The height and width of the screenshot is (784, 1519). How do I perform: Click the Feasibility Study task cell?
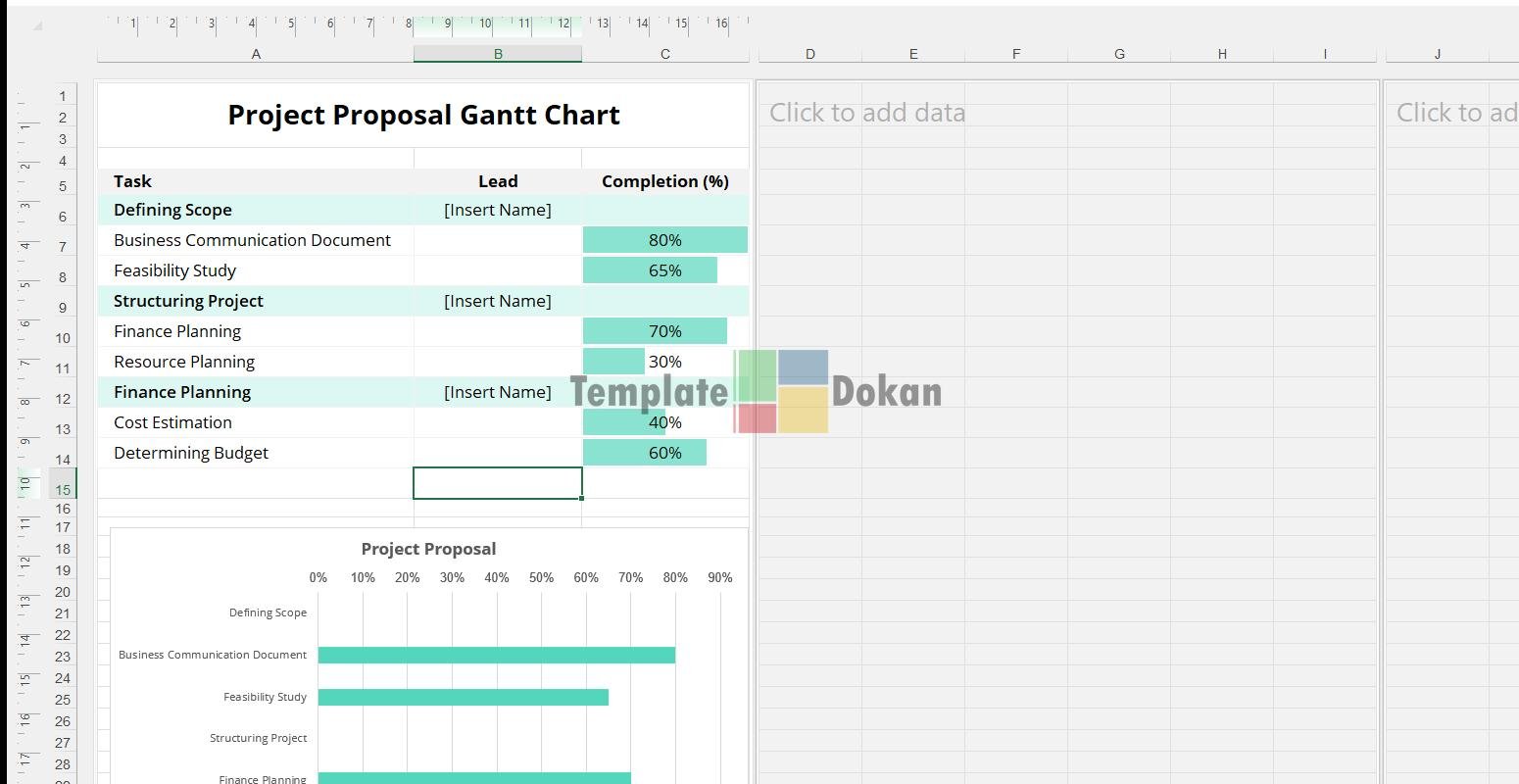click(175, 270)
